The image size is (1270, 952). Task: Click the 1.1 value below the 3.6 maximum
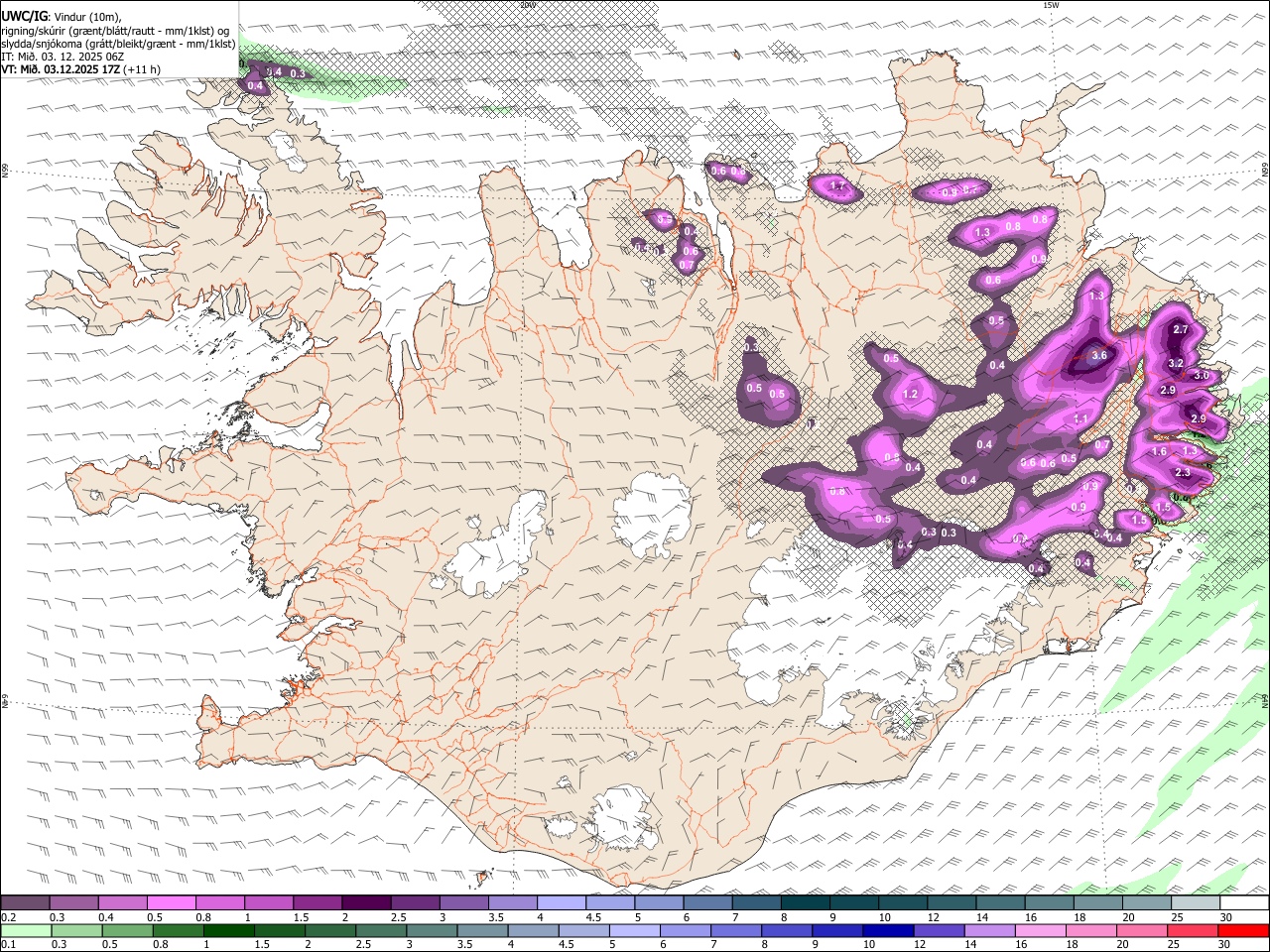point(1081,418)
